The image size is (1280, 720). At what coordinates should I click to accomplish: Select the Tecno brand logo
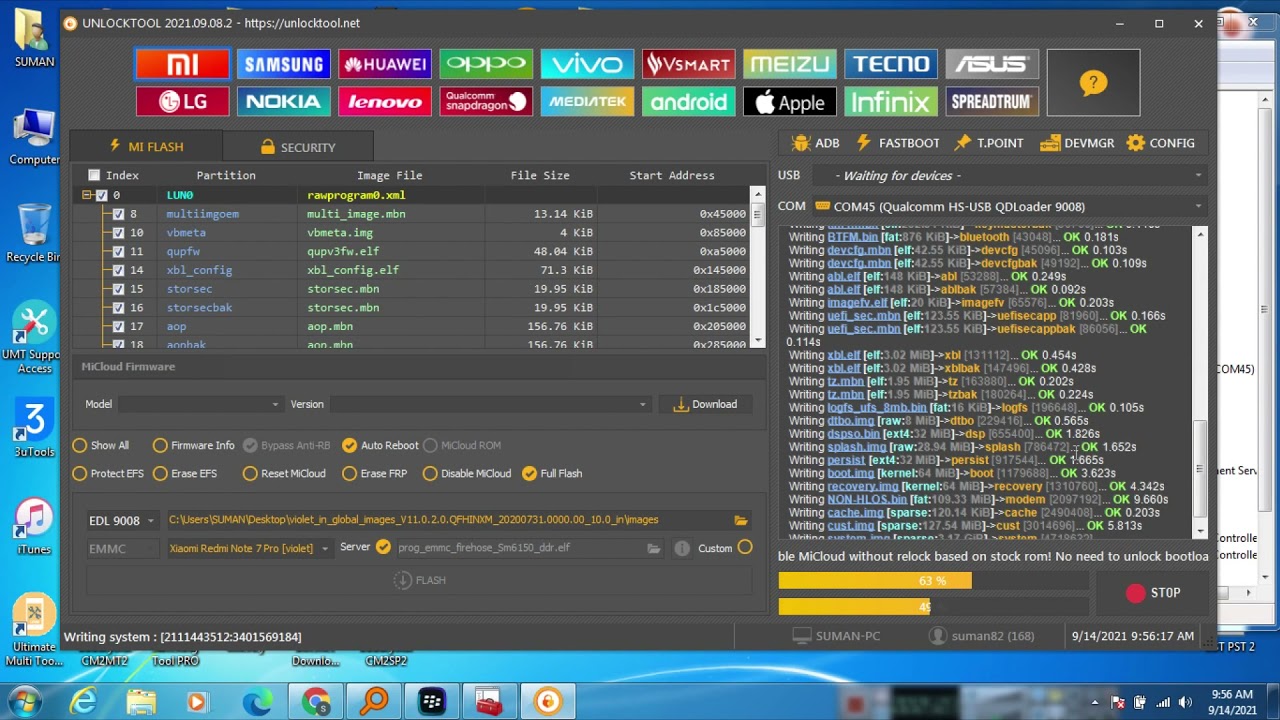[x=890, y=65]
